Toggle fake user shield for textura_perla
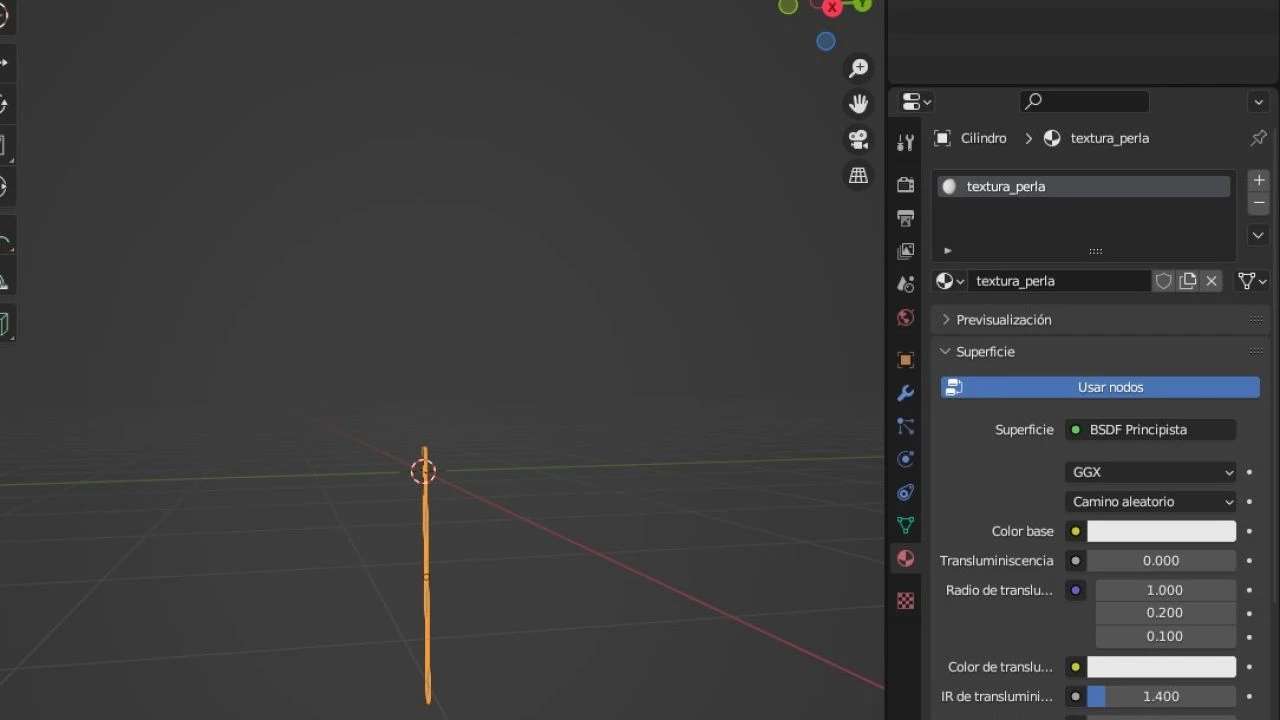The image size is (1280, 720). click(1163, 281)
